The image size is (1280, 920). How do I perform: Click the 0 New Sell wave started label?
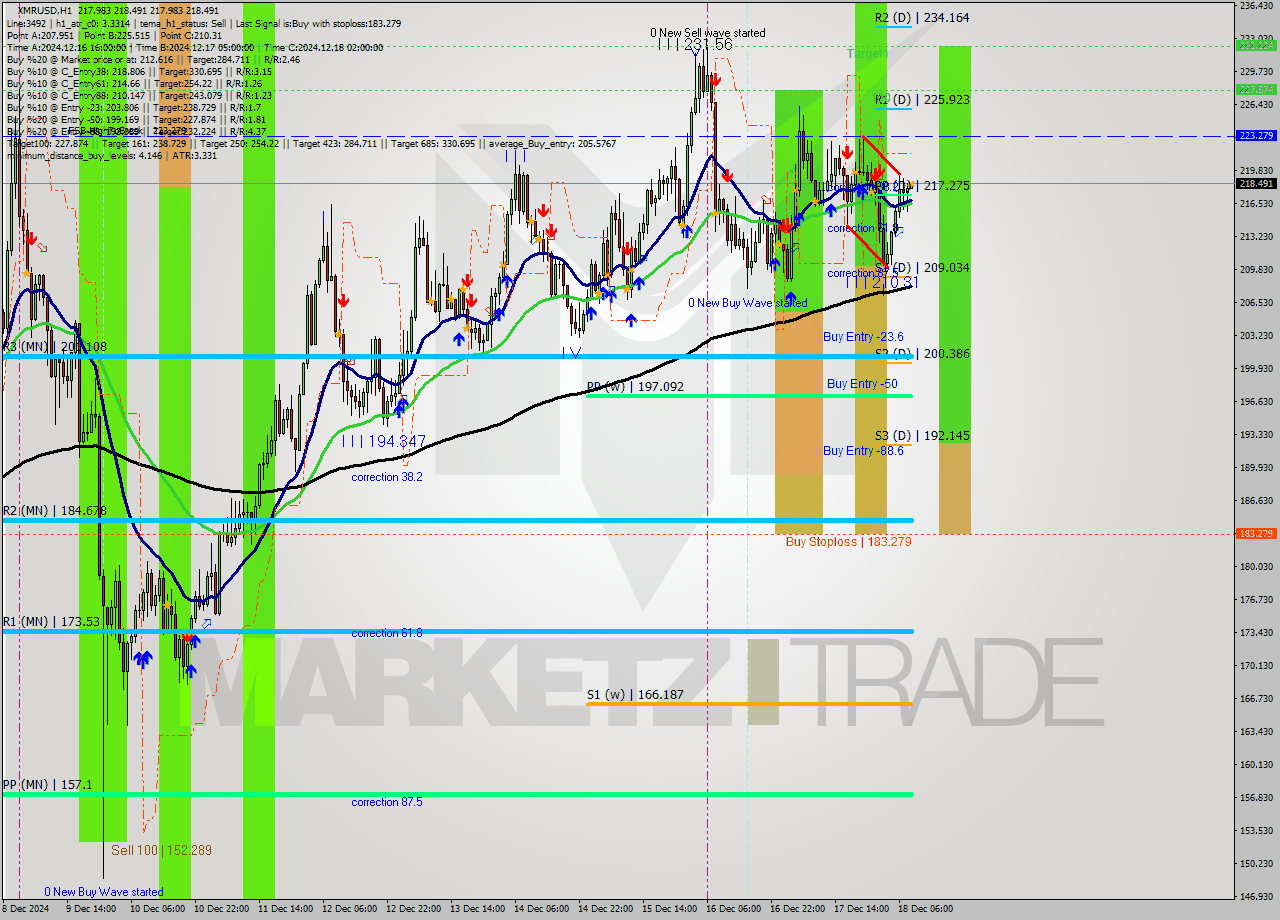point(707,33)
